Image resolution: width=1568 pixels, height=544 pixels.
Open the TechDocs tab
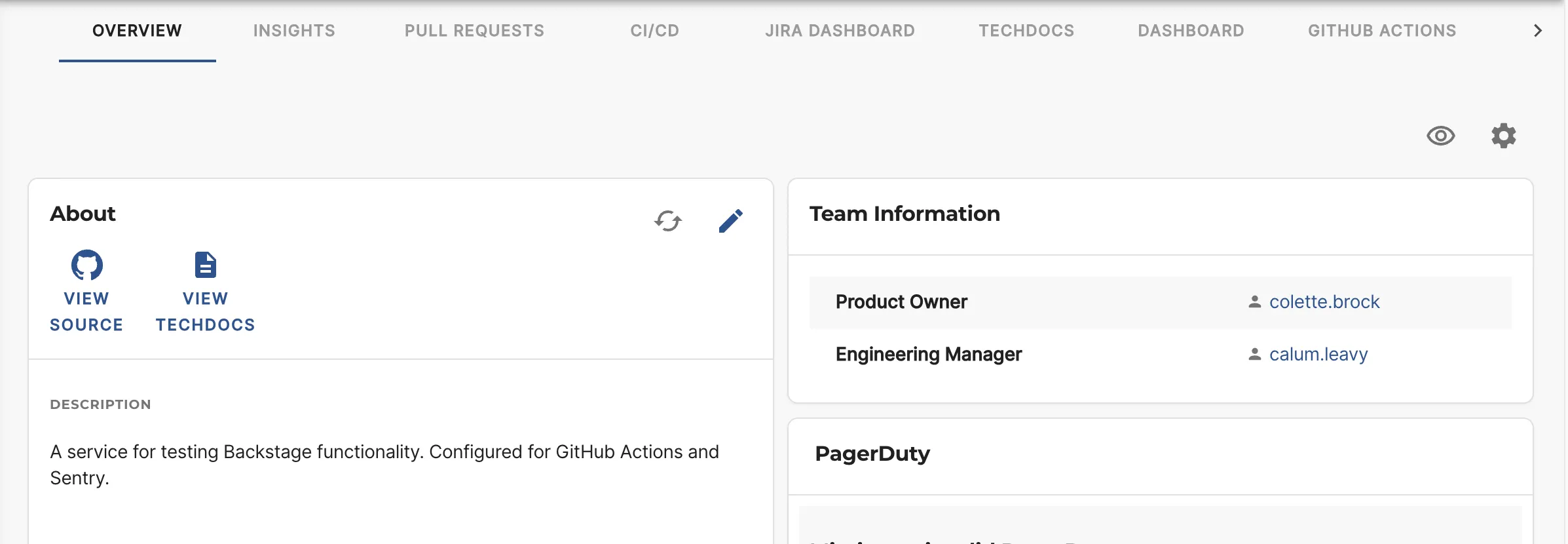pos(1026,31)
